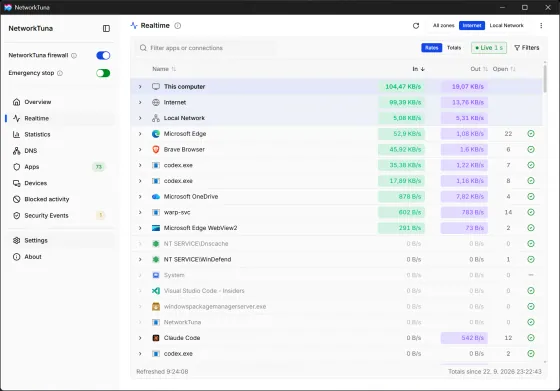Click allowed status icon for Microsoft OneDrive
The image size is (560, 391).
[x=531, y=197]
